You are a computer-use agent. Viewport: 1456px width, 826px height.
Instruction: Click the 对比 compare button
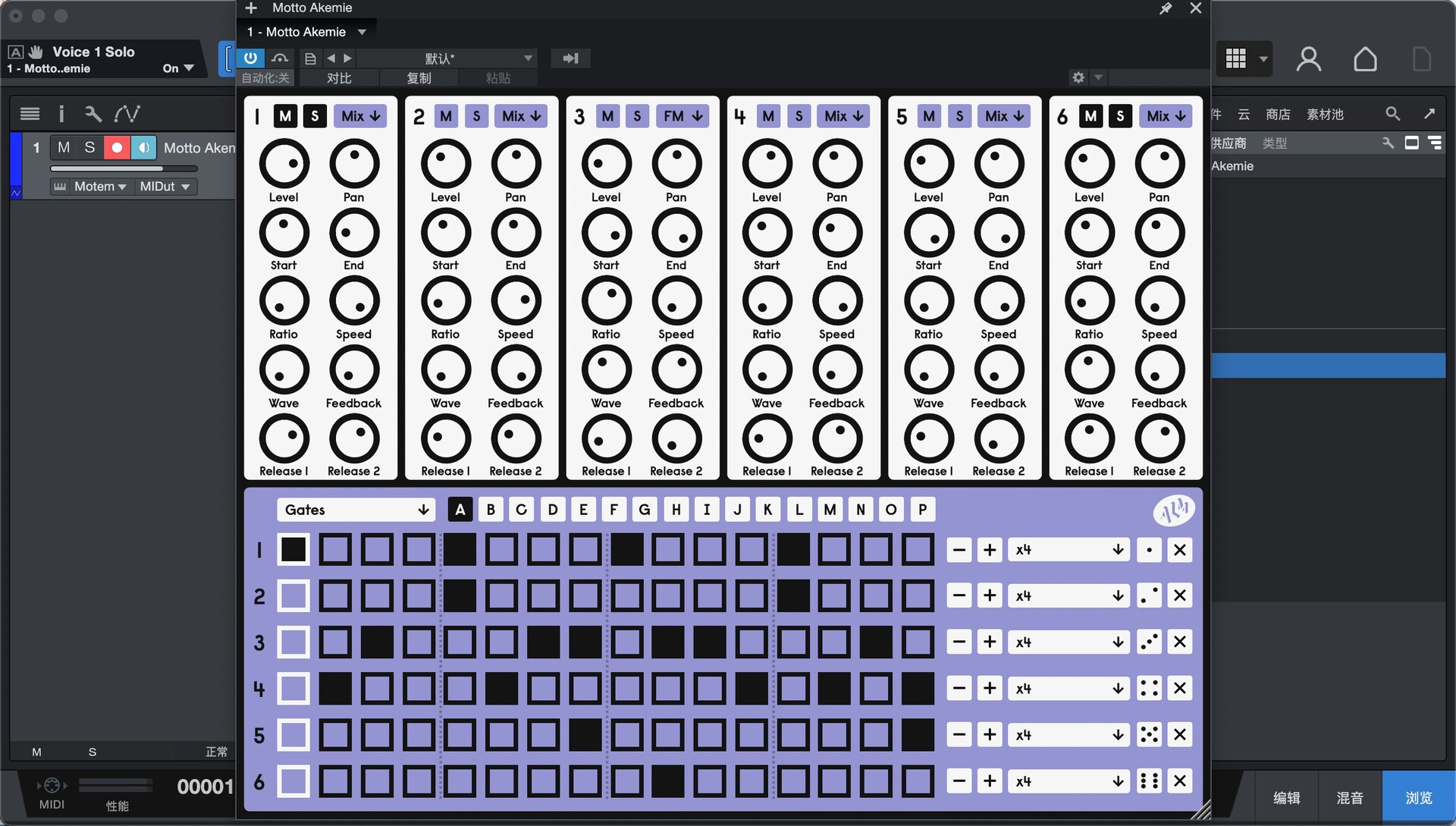tap(339, 78)
